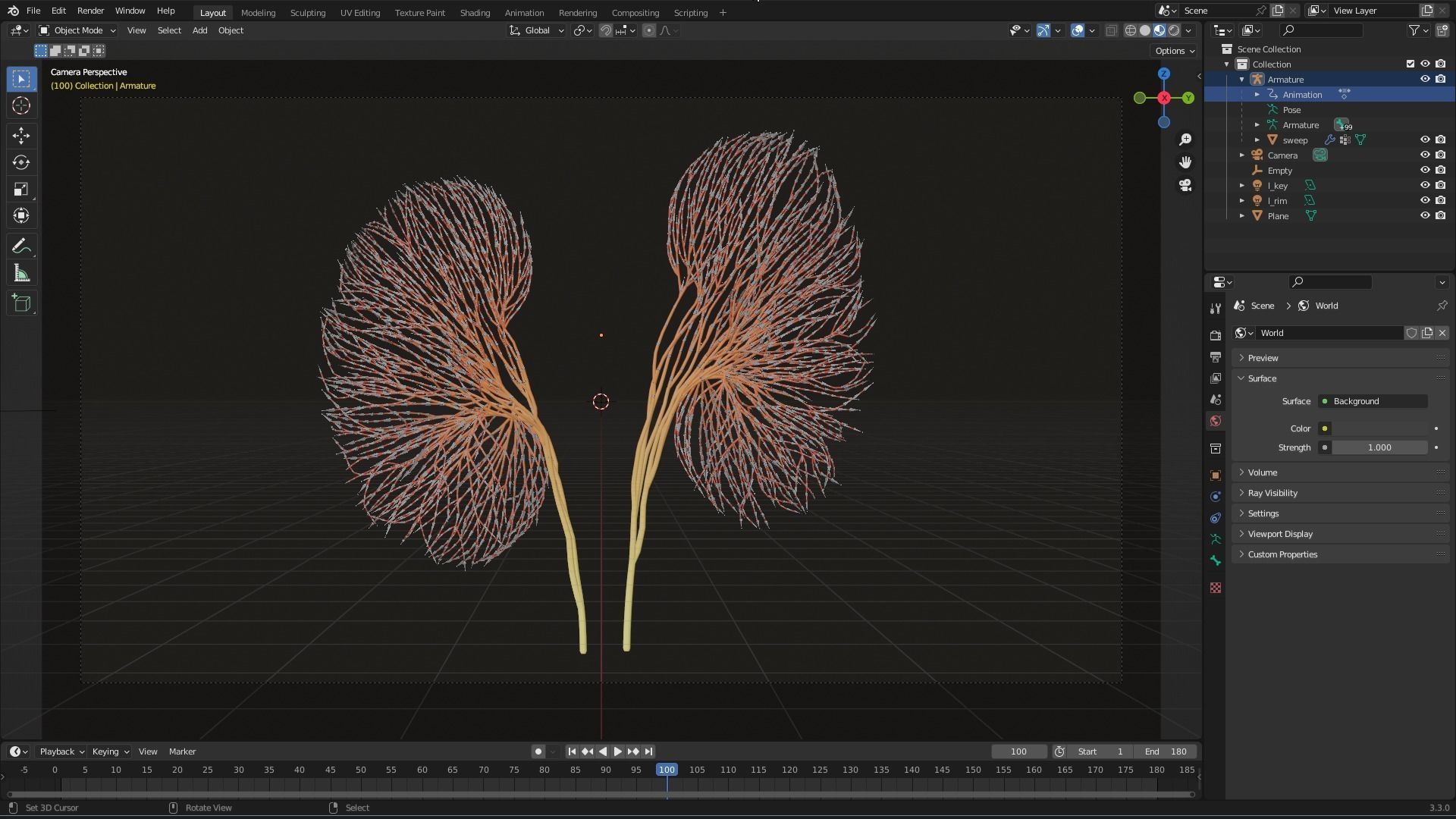Viewport: 1456px width, 819px height.
Task: Open the Render menu
Action: tap(90, 11)
